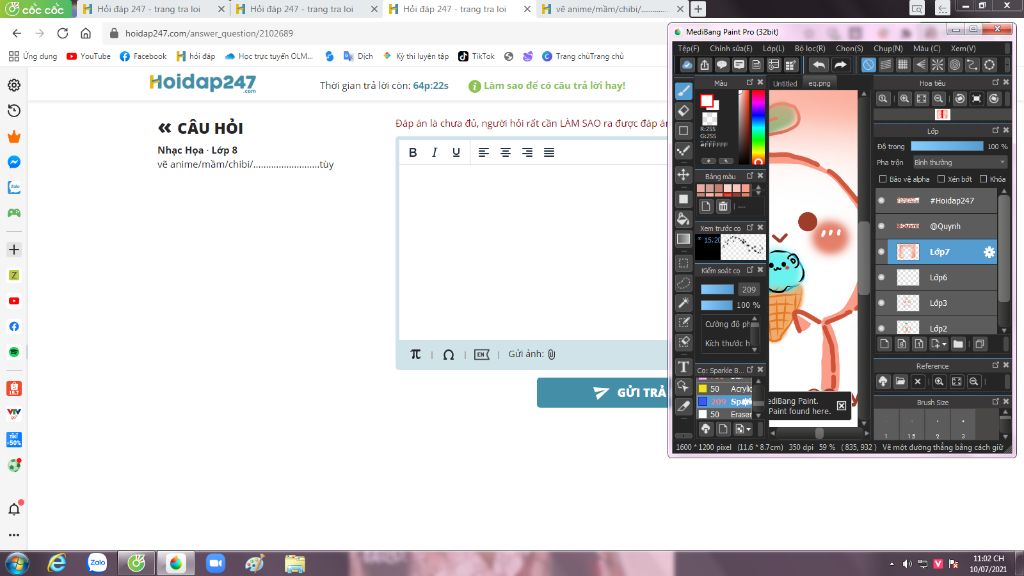Switch to the Untitled canvas tab
Viewport: 1024px width, 576px height.
coord(785,84)
